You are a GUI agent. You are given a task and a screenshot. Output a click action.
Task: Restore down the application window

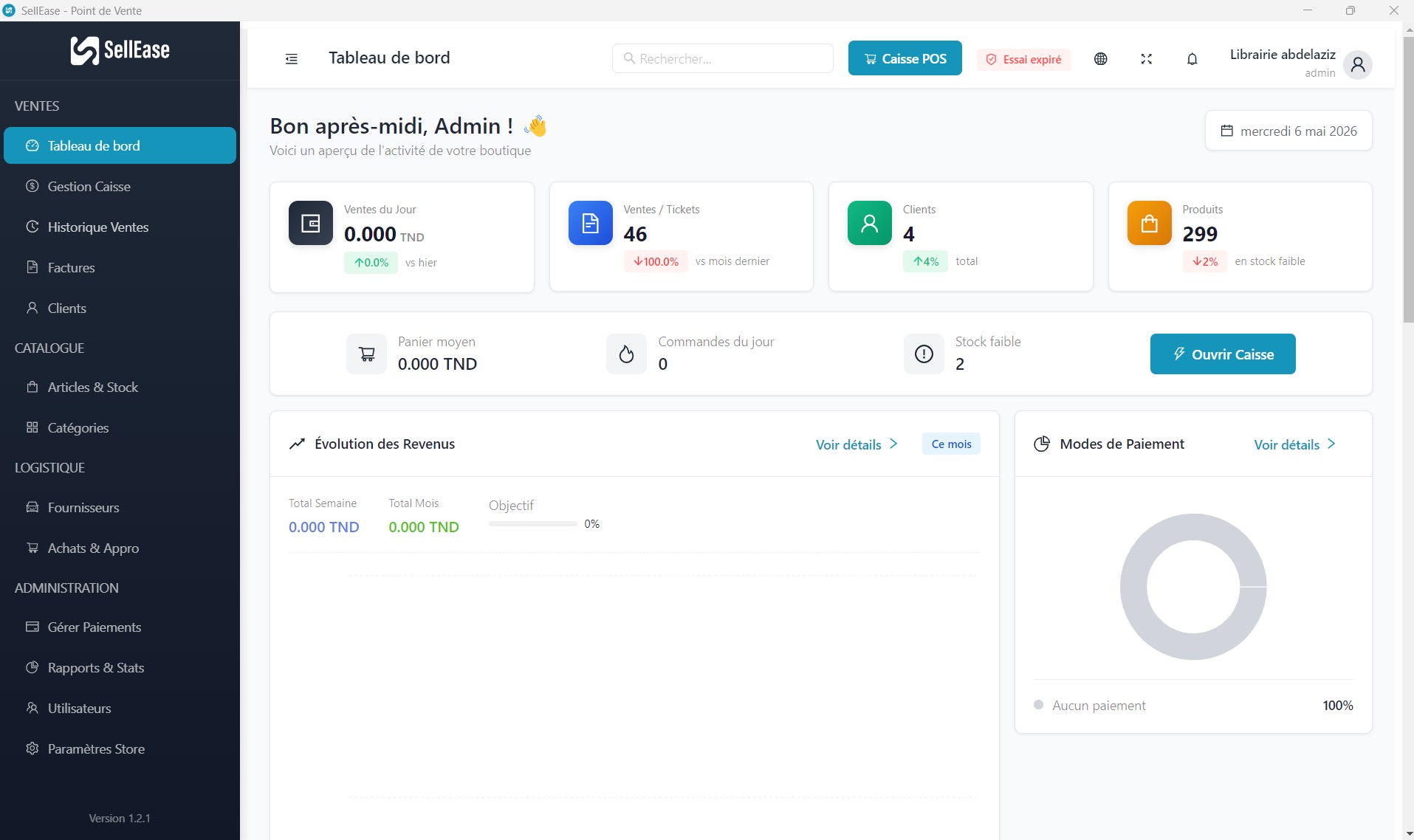coord(1350,10)
